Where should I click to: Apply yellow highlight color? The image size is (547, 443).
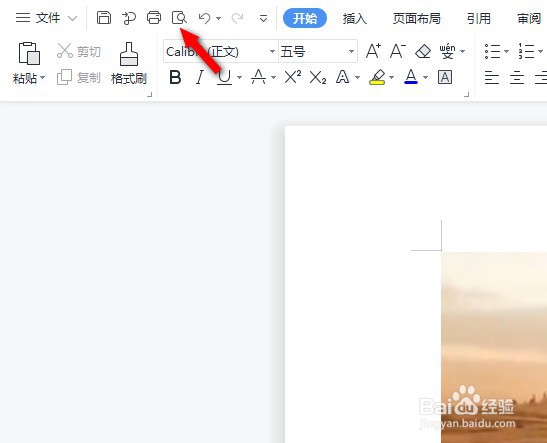click(x=377, y=77)
